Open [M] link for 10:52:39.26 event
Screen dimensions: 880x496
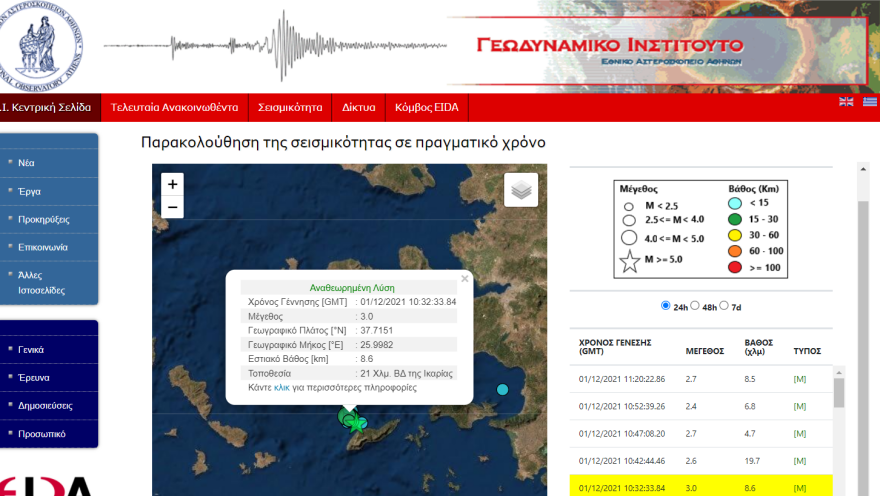point(800,406)
